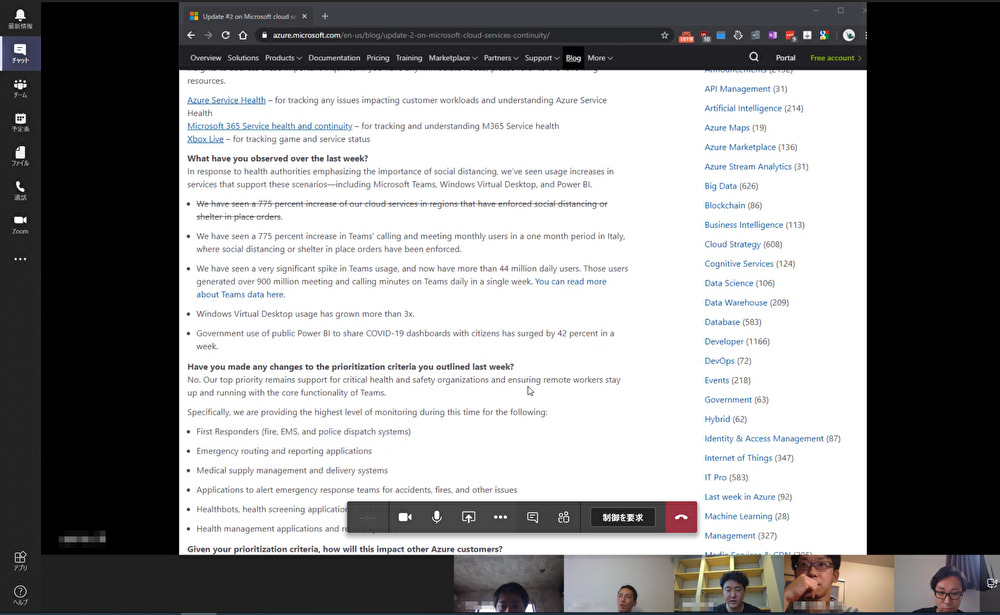Hang up the Teams call

click(681, 517)
